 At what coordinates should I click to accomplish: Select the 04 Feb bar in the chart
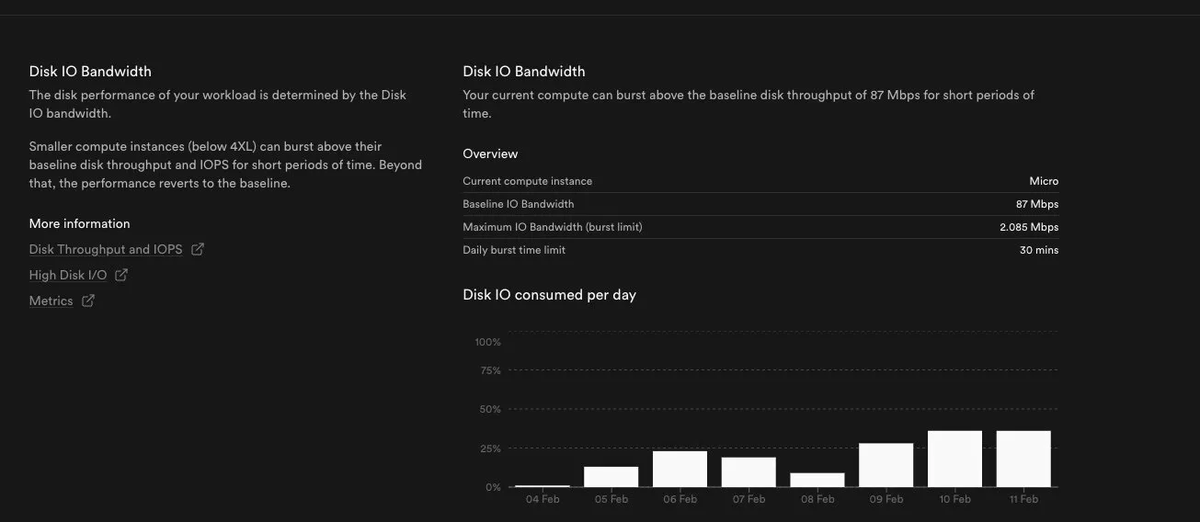tap(542, 486)
